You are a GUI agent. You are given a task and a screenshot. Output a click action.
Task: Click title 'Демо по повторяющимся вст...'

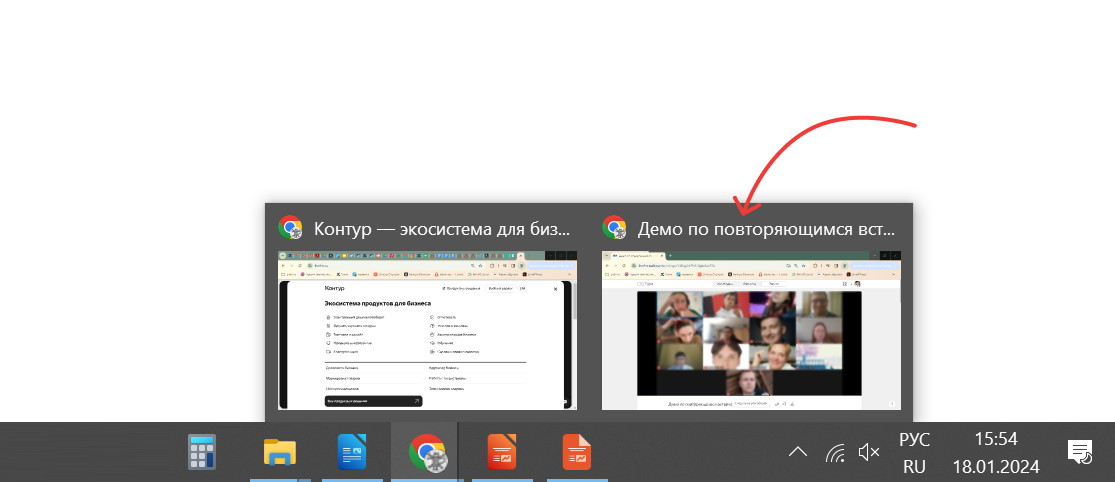click(x=765, y=229)
